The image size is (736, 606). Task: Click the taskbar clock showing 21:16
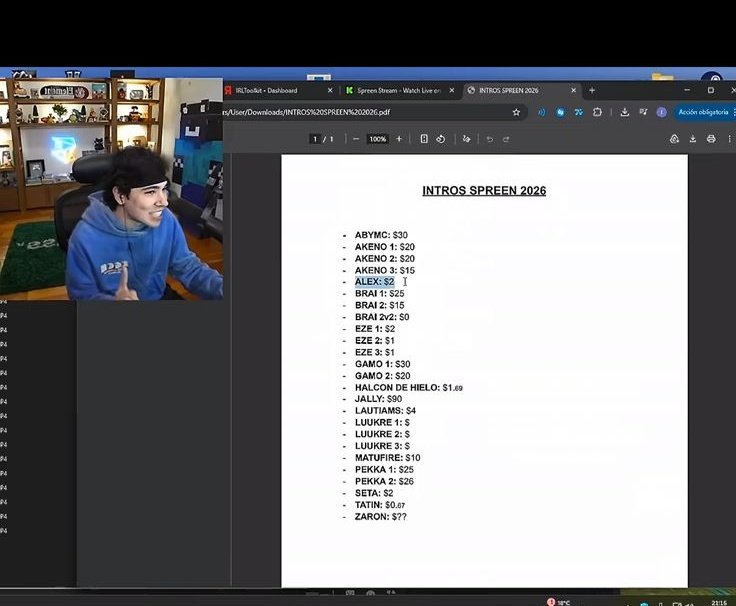coord(719,602)
